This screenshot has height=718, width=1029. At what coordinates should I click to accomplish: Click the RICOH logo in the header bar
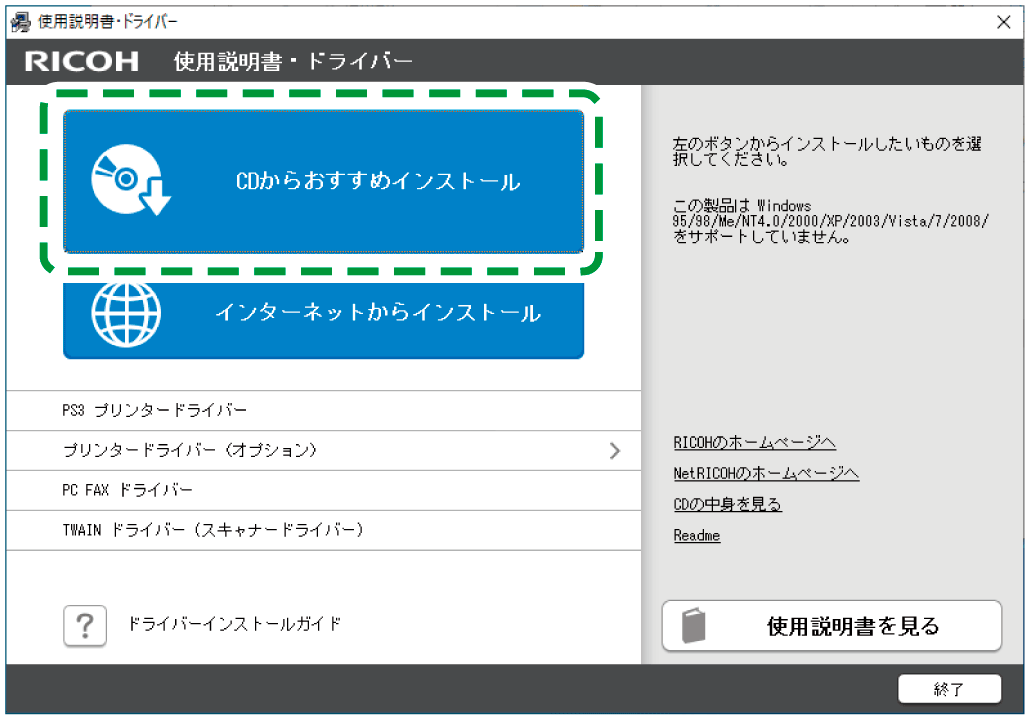80,62
